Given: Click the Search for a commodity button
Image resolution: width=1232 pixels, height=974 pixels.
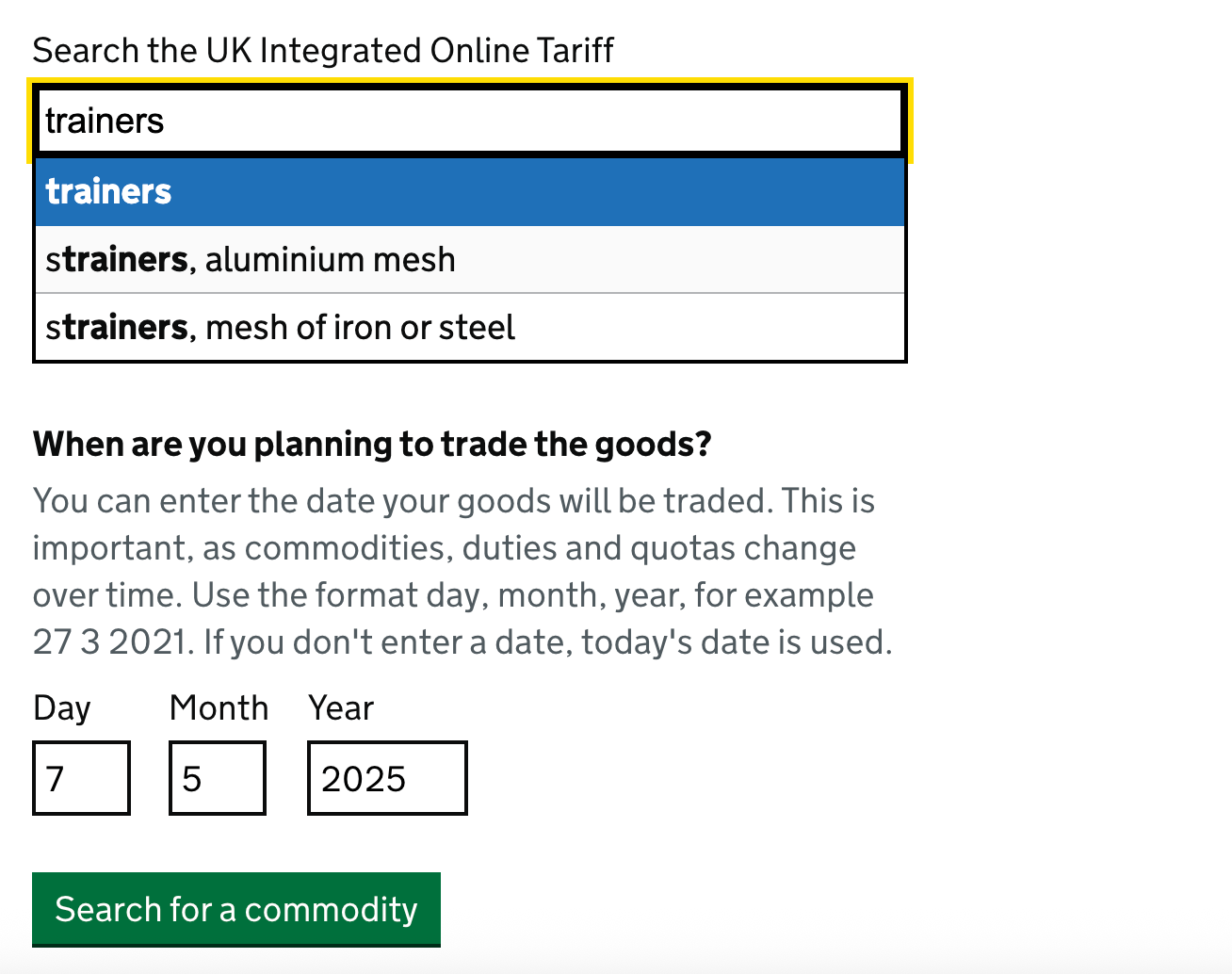Looking at the screenshot, I should (235, 910).
